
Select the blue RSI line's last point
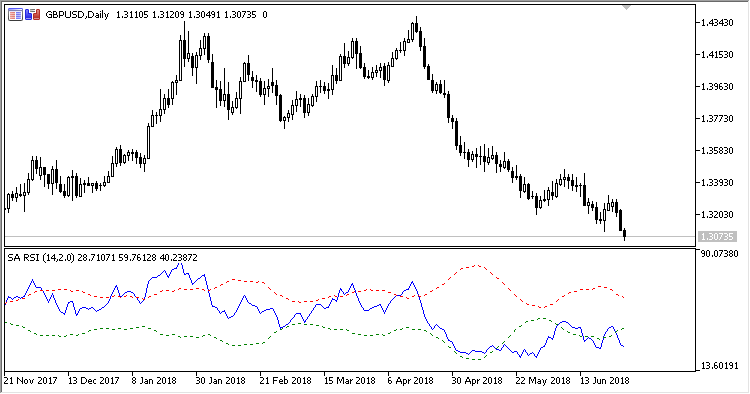point(623,346)
